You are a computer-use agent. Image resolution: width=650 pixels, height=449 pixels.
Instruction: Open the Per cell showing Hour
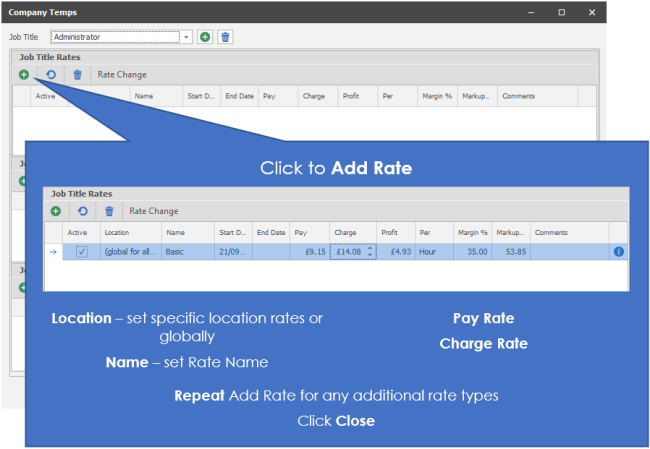pyautogui.click(x=434, y=252)
